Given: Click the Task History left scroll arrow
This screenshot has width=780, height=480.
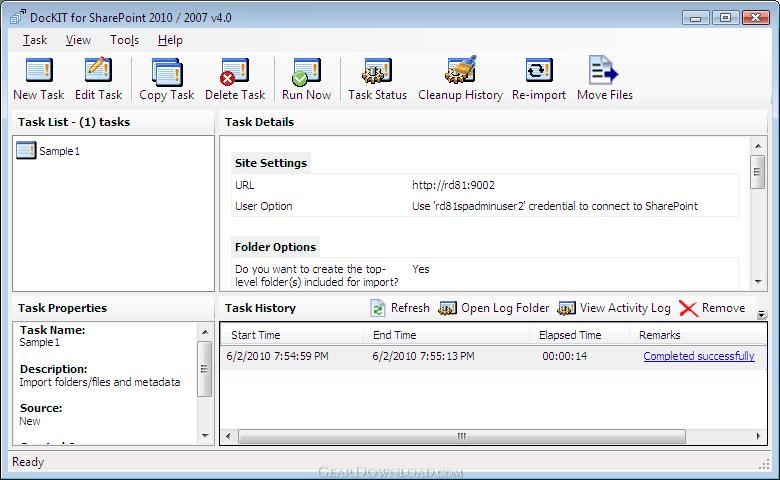Looking at the screenshot, I should pos(228,436).
